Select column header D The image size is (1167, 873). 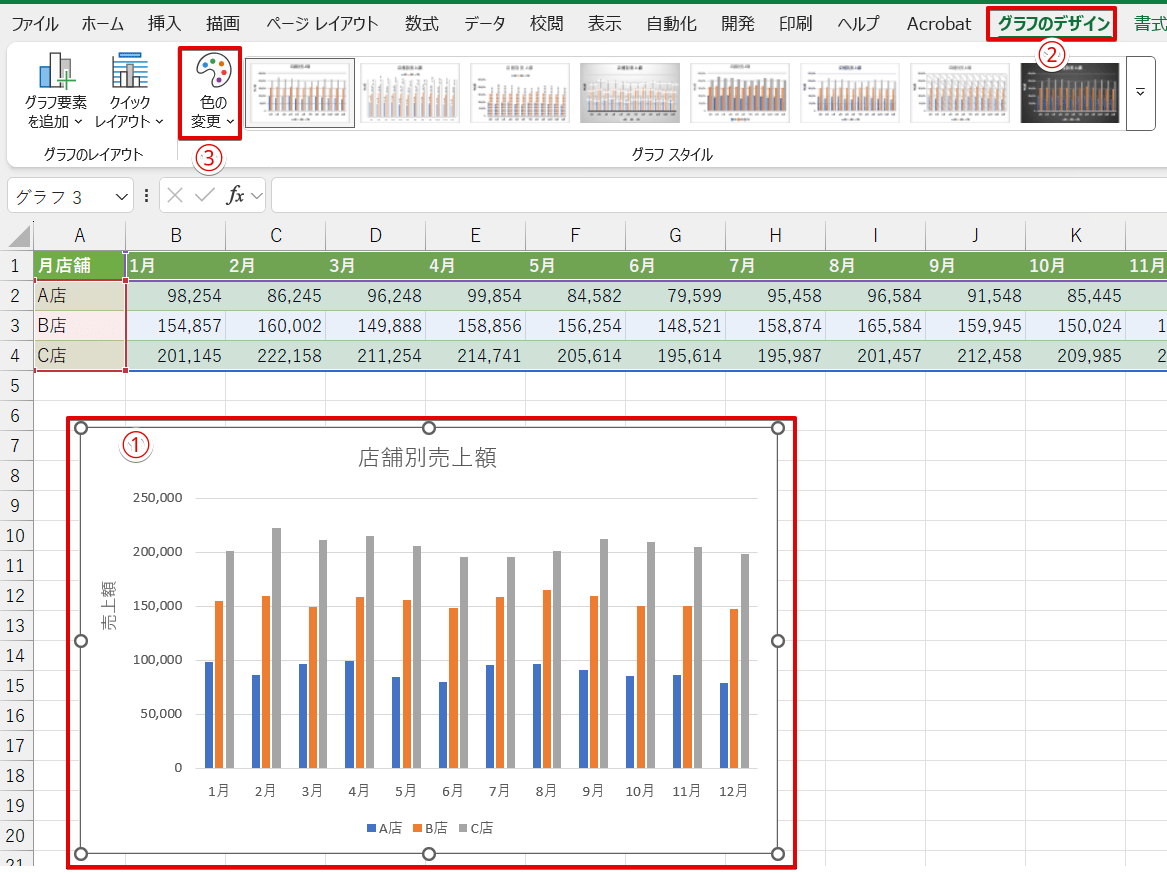[375, 236]
